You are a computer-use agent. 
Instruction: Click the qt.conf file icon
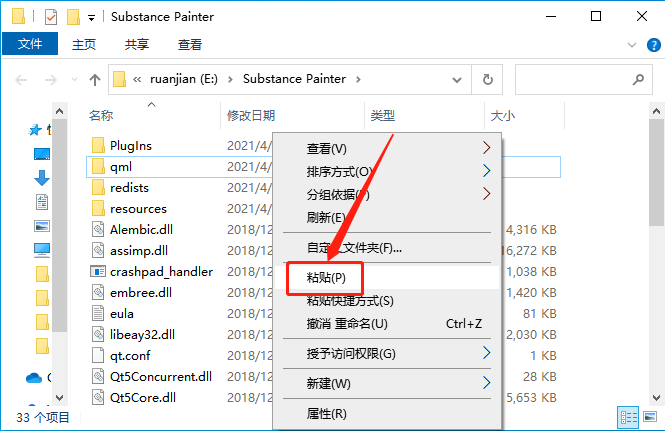98,355
